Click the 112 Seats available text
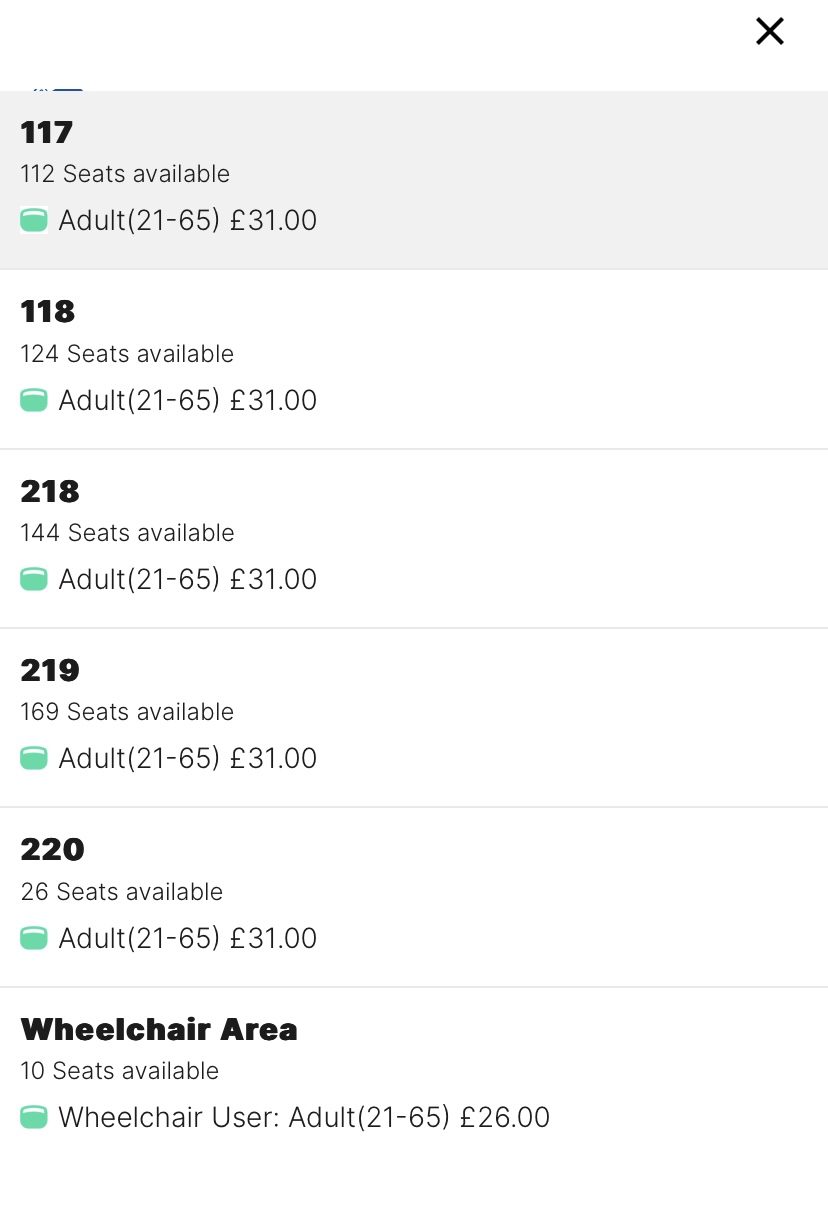The height and width of the screenshot is (1207, 828). coord(125,174)
